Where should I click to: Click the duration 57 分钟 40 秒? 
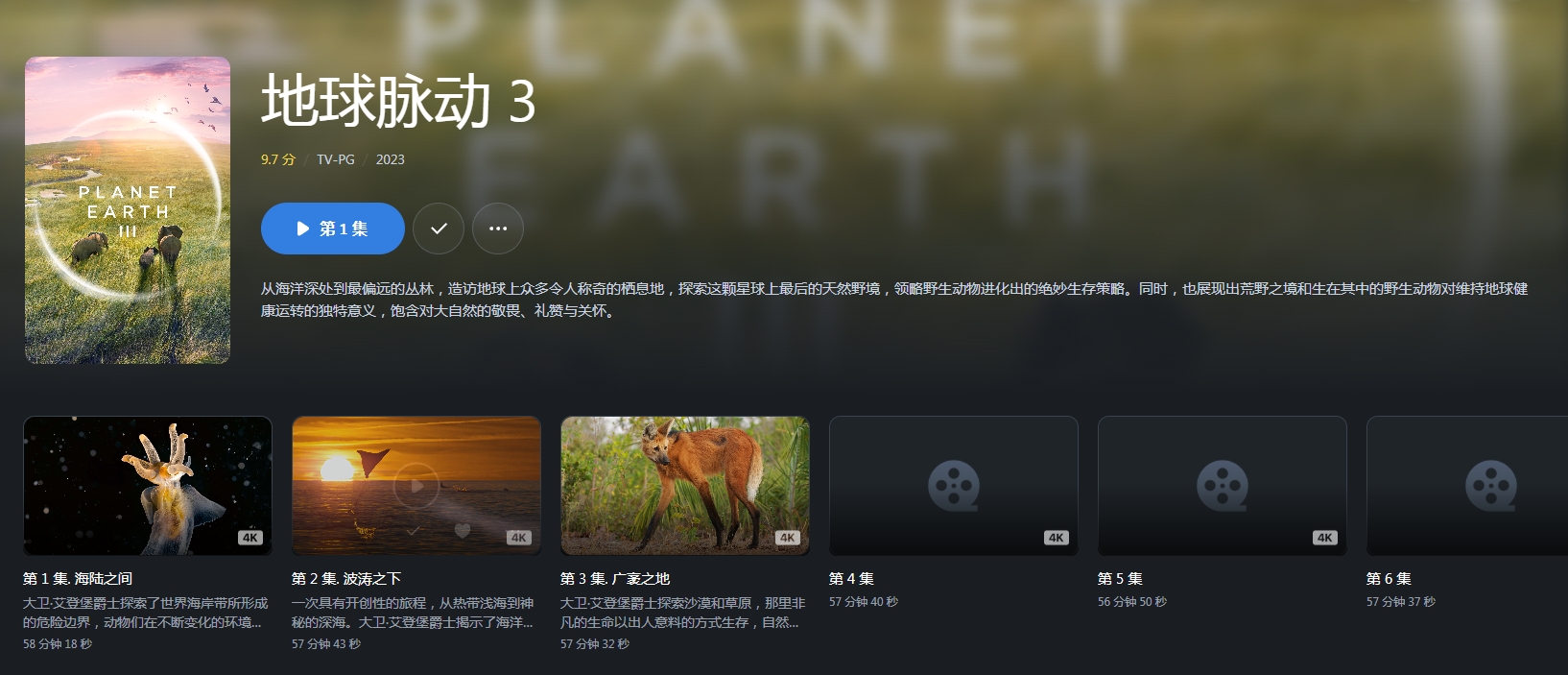pyautogui.click(x=864, y=602)
